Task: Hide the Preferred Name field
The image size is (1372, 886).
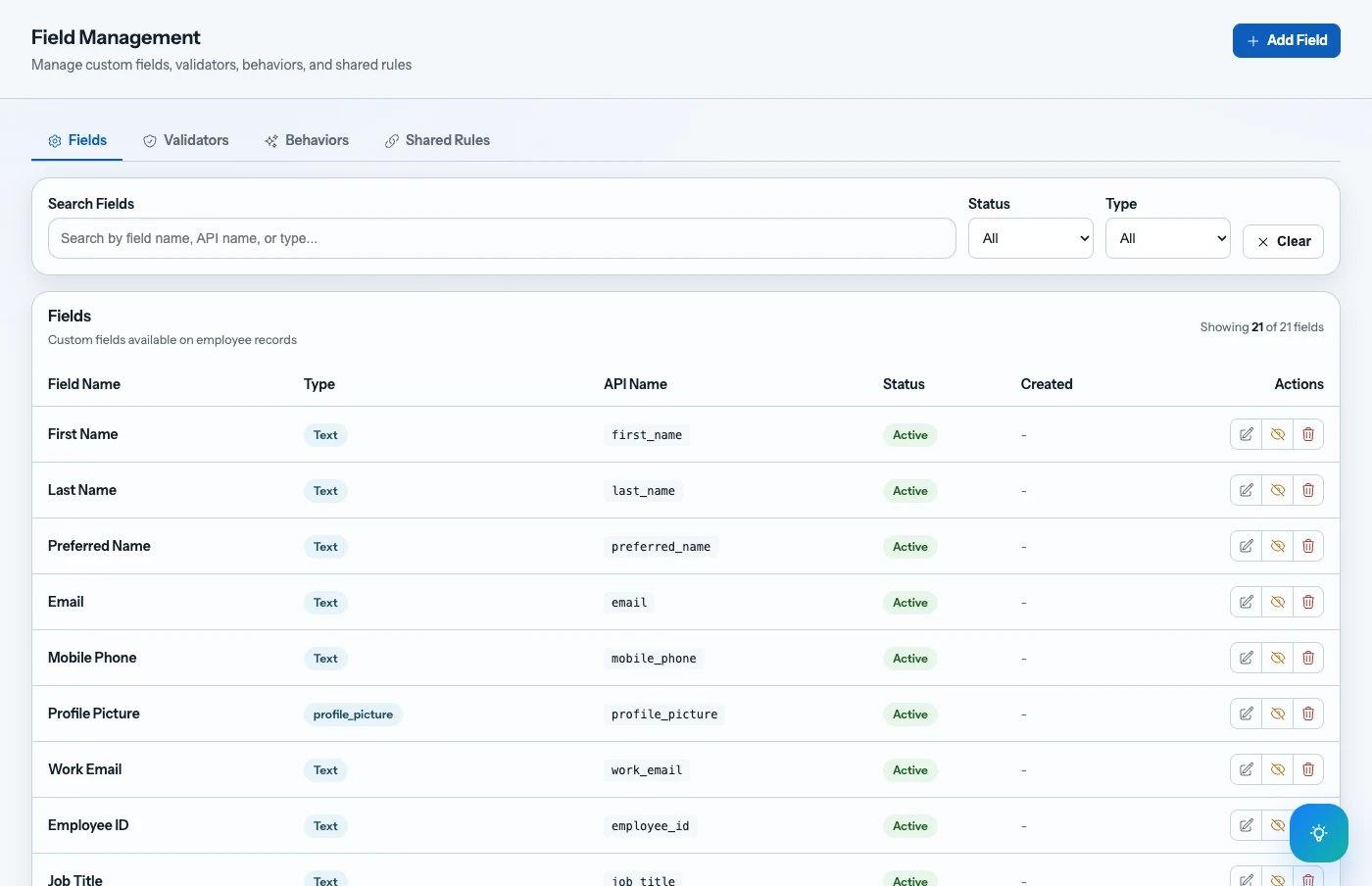Action: 1278,546
